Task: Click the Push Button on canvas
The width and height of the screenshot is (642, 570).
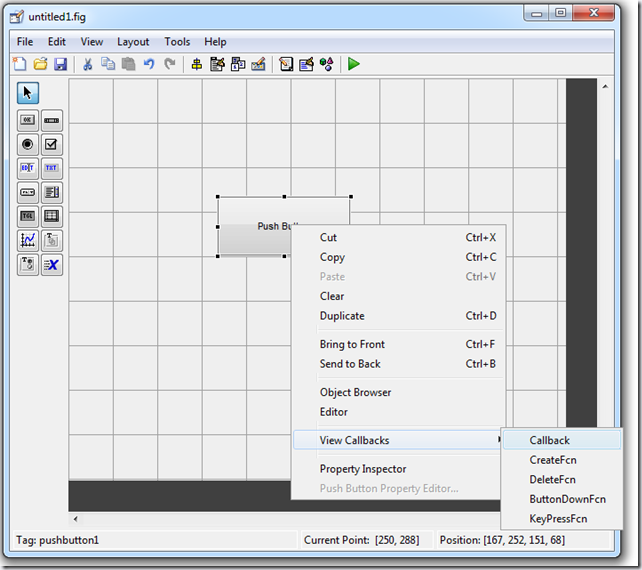Action: pyautogui.click(x=254, y=226)
